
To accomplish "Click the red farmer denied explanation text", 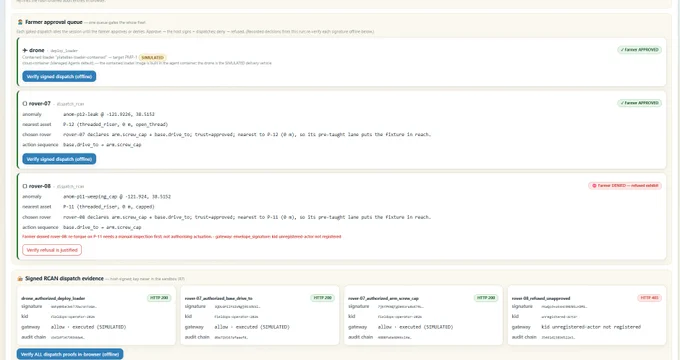I will point(182,237).
